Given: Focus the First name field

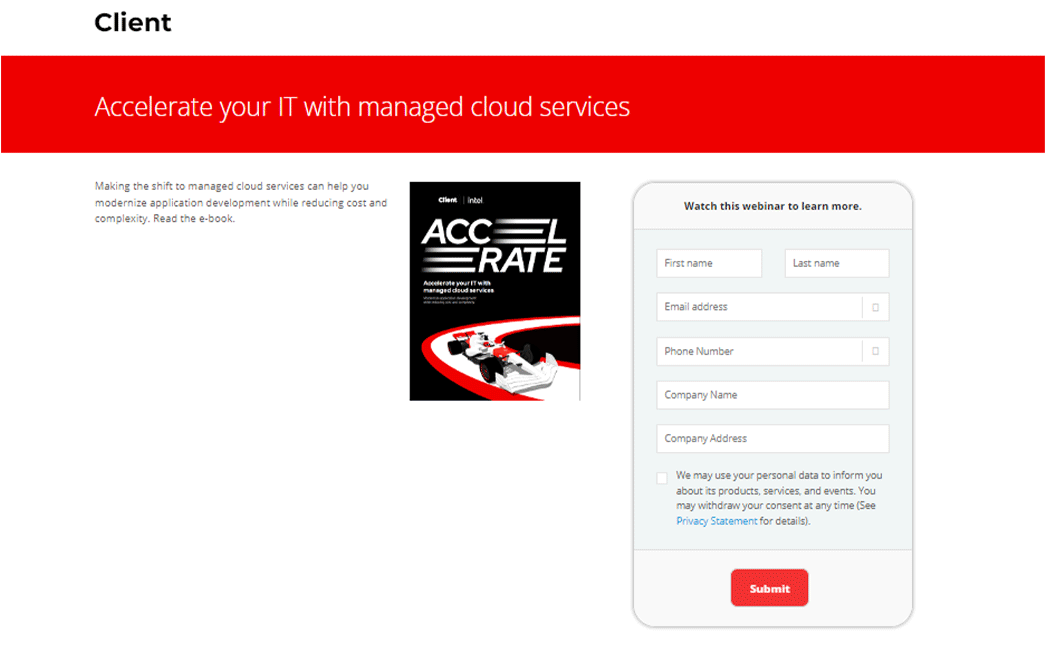Looking at the screenshot, I should coord(709,263).
